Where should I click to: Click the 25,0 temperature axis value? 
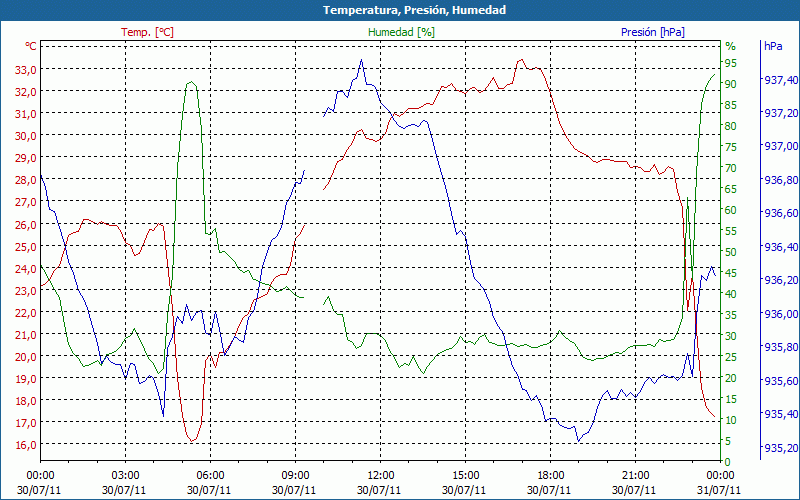pos(26,246)
